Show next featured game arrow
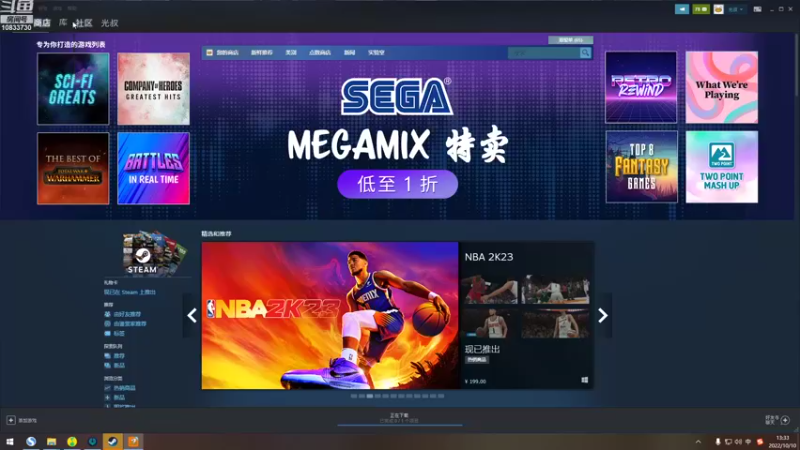Viewport: 800px width, 450px height. pyautogui.click(x=603, y=315)
